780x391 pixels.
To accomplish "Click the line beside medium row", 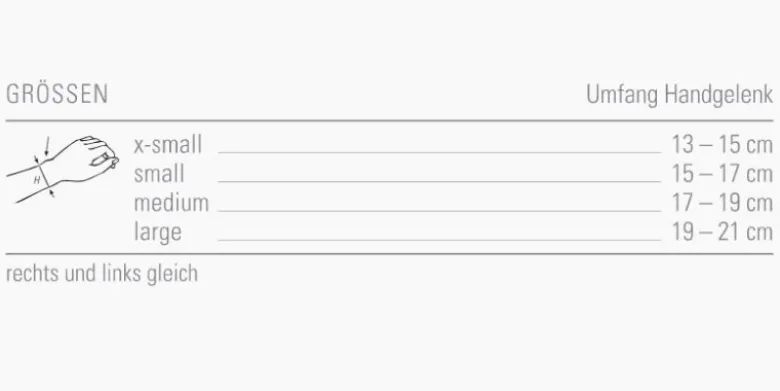I will click(x=439, y=211).
